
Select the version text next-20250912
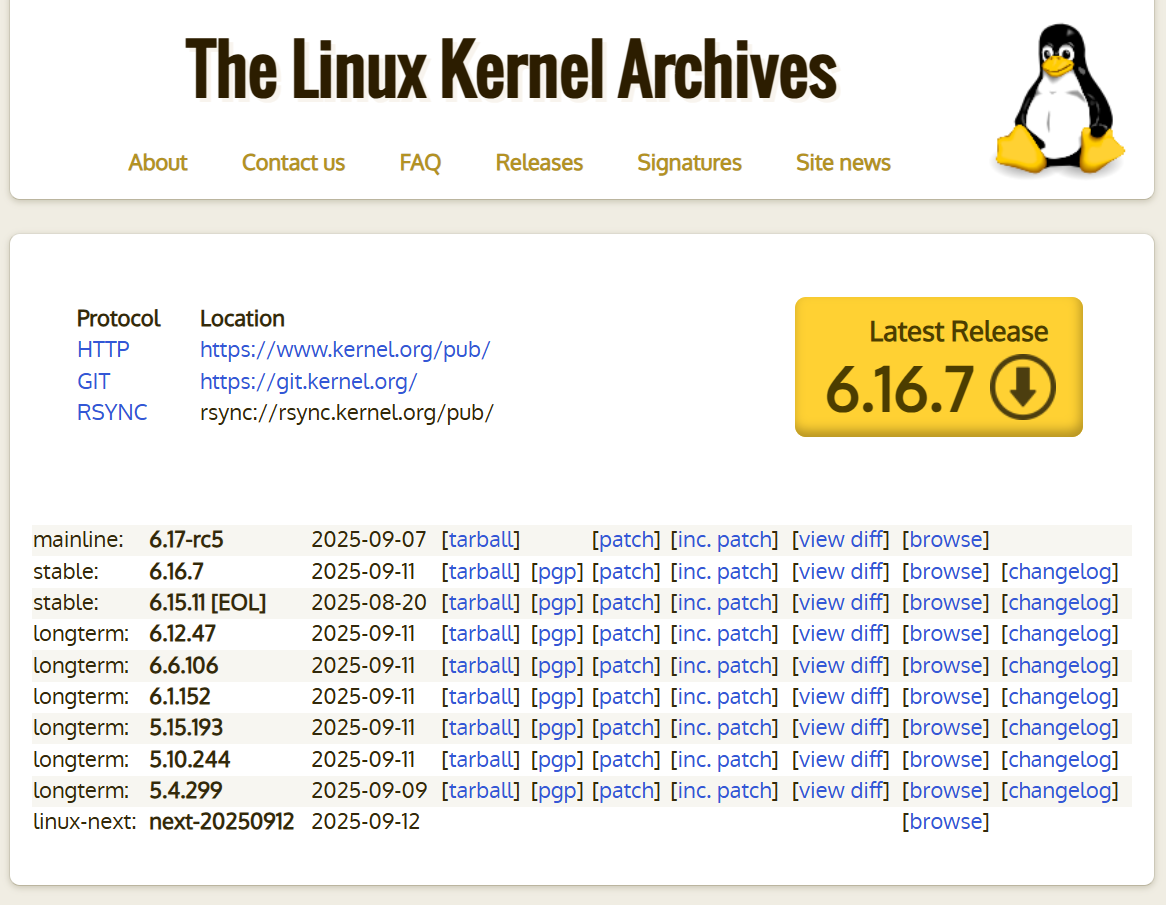click(222, 822)
